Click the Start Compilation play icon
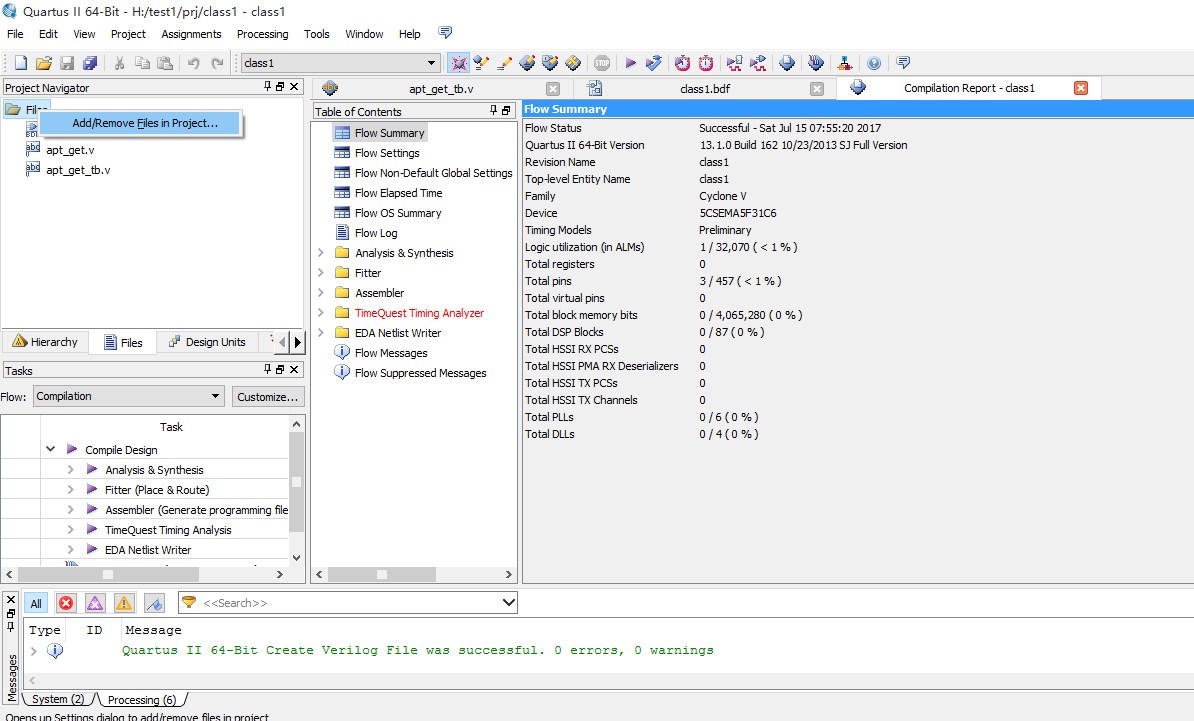 pyautogui.click(x=631, y=63)
